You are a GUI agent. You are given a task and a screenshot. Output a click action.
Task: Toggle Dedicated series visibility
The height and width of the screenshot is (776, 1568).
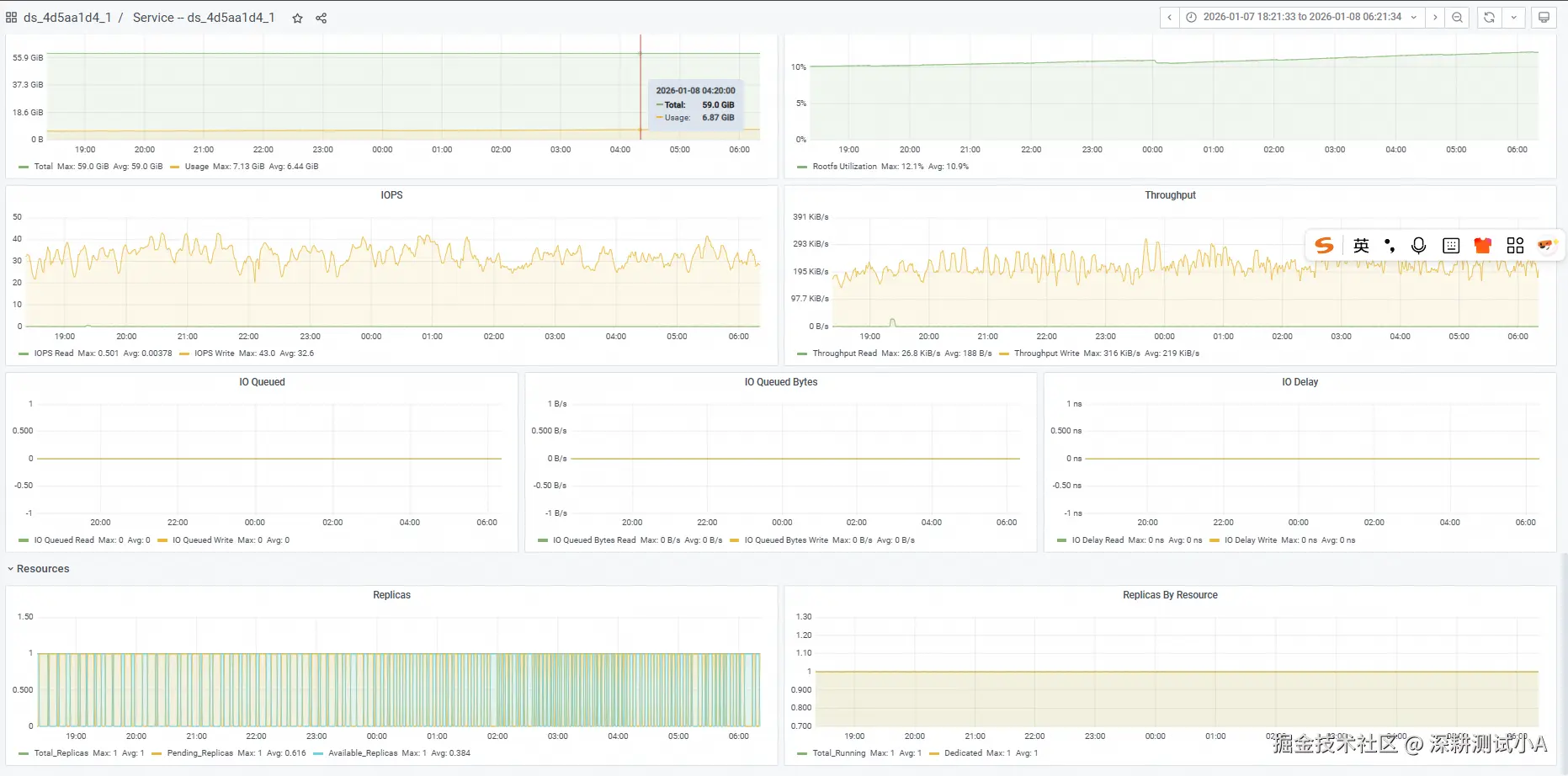tap(963, 753)
